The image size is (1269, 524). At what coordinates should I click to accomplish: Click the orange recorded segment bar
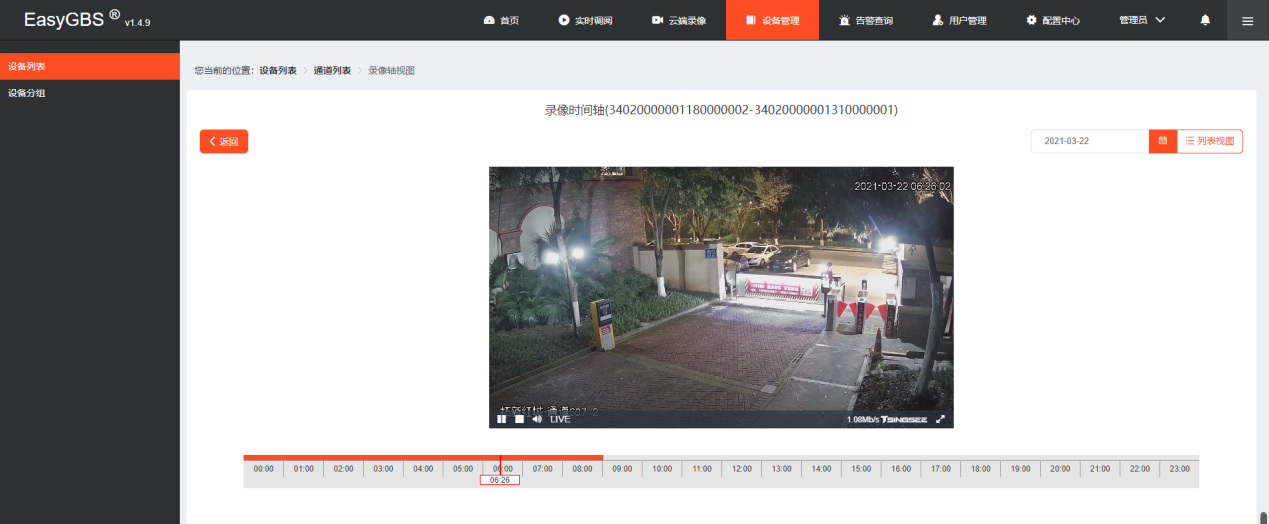point(423,457)
